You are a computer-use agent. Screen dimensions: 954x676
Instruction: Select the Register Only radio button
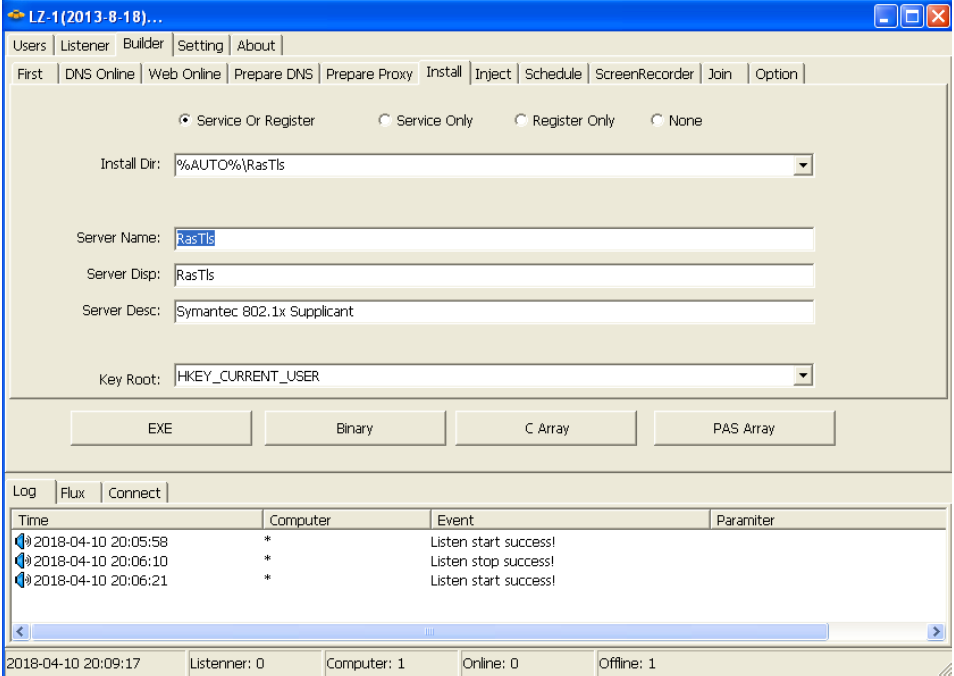coord(520,121)
